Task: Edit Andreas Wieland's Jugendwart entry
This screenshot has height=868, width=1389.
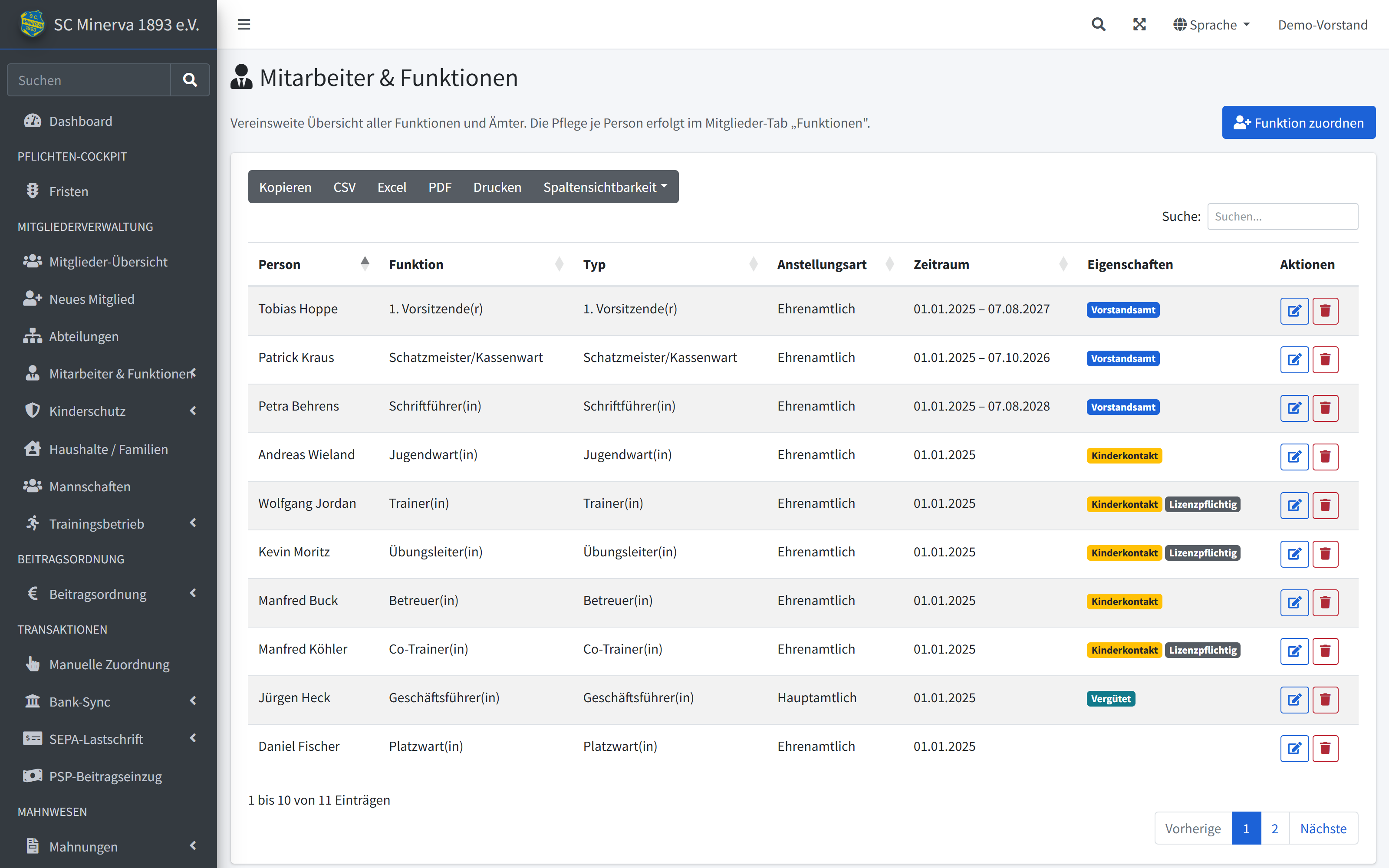Action: tap(1294, 457)
